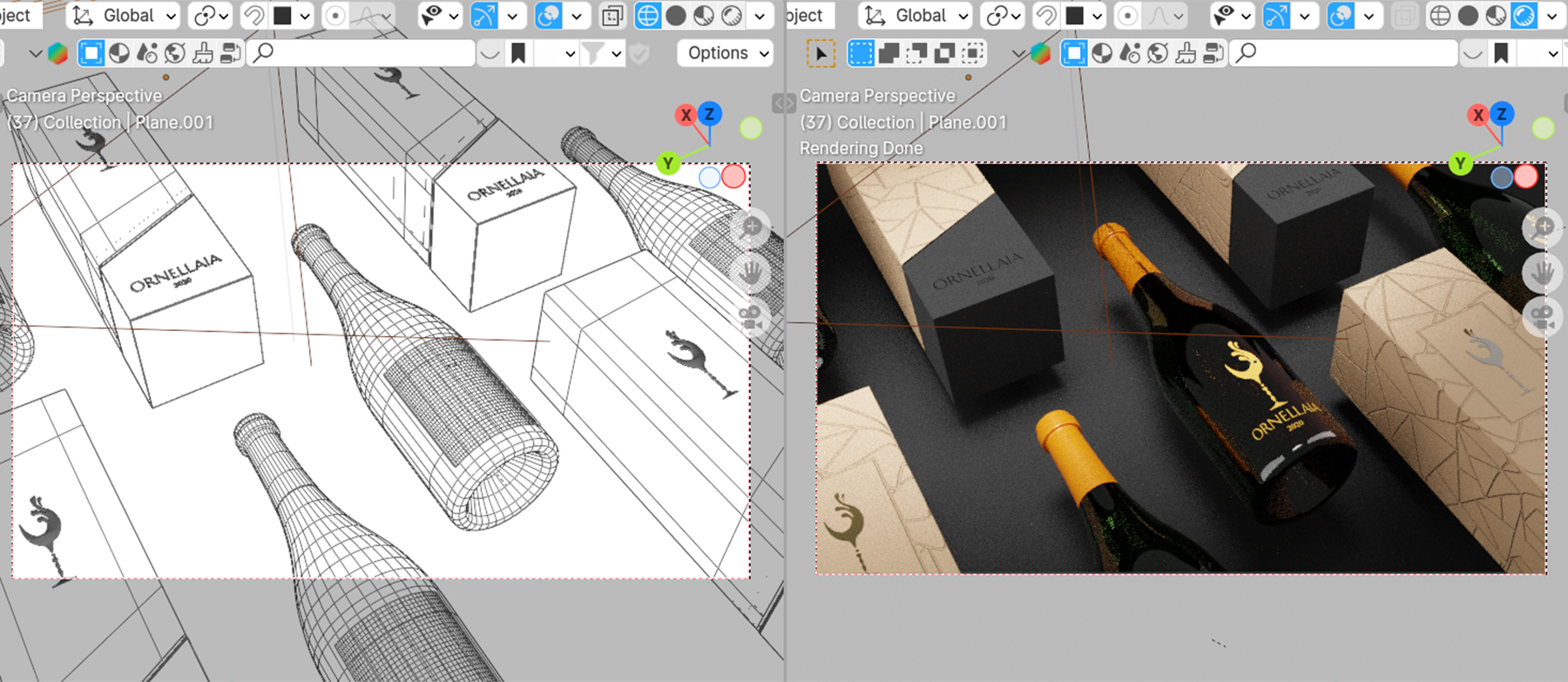Click the green Y axis on the left navigation gizmo
The width and height of the screenshot is (1568, 682).
click(667, 163)
